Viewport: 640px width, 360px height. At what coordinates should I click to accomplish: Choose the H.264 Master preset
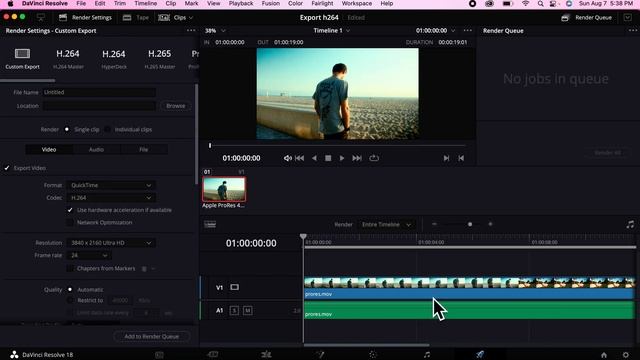68,58
